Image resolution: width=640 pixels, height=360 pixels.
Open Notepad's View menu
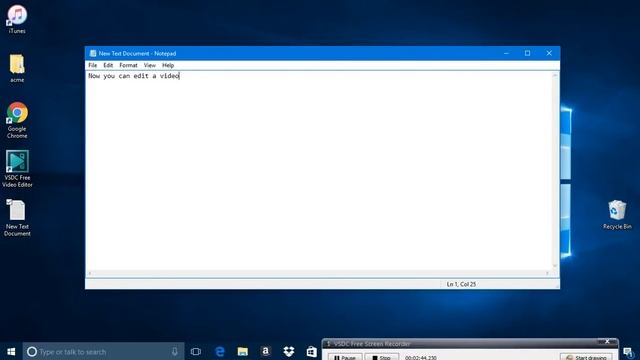coord(149,65)
